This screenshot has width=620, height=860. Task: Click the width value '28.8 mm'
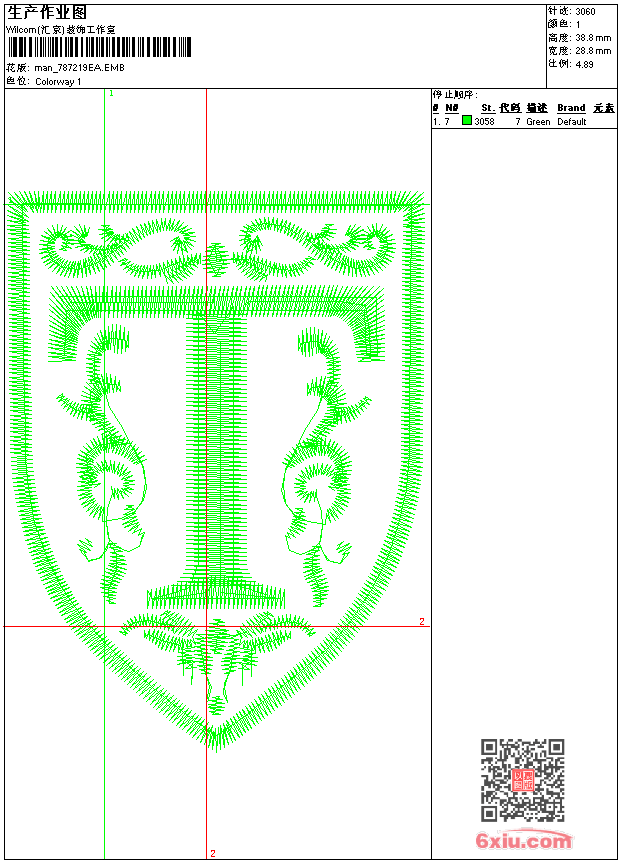tap(593, 51)
